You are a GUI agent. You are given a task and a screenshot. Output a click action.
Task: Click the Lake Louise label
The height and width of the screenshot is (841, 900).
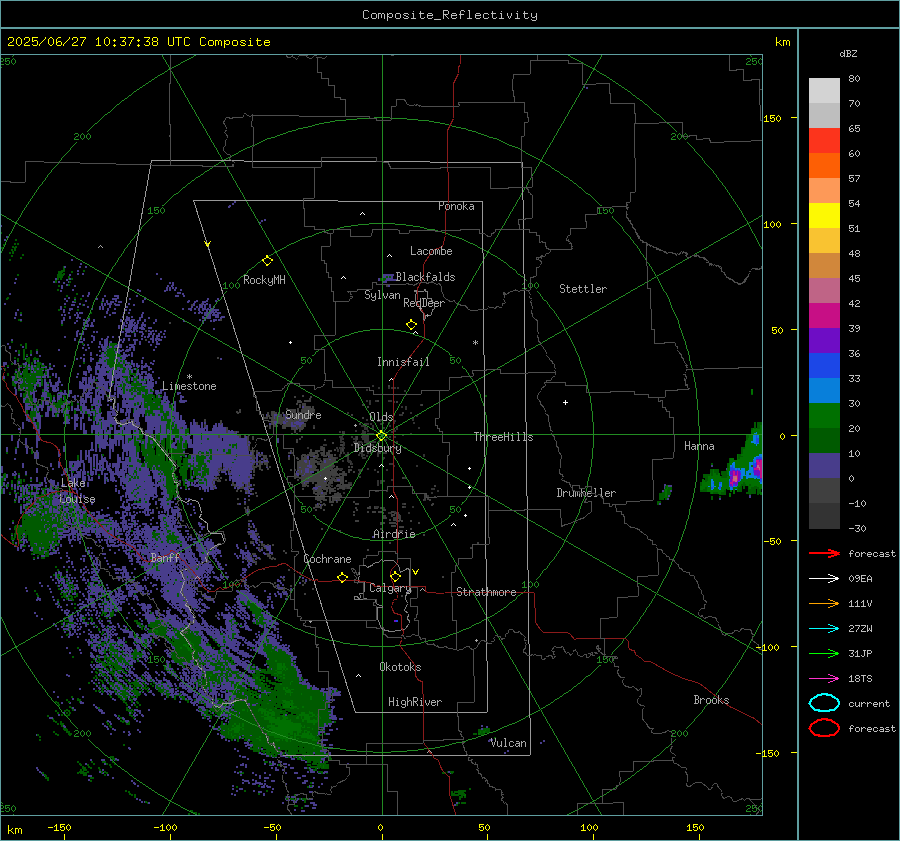pos(78,491)
